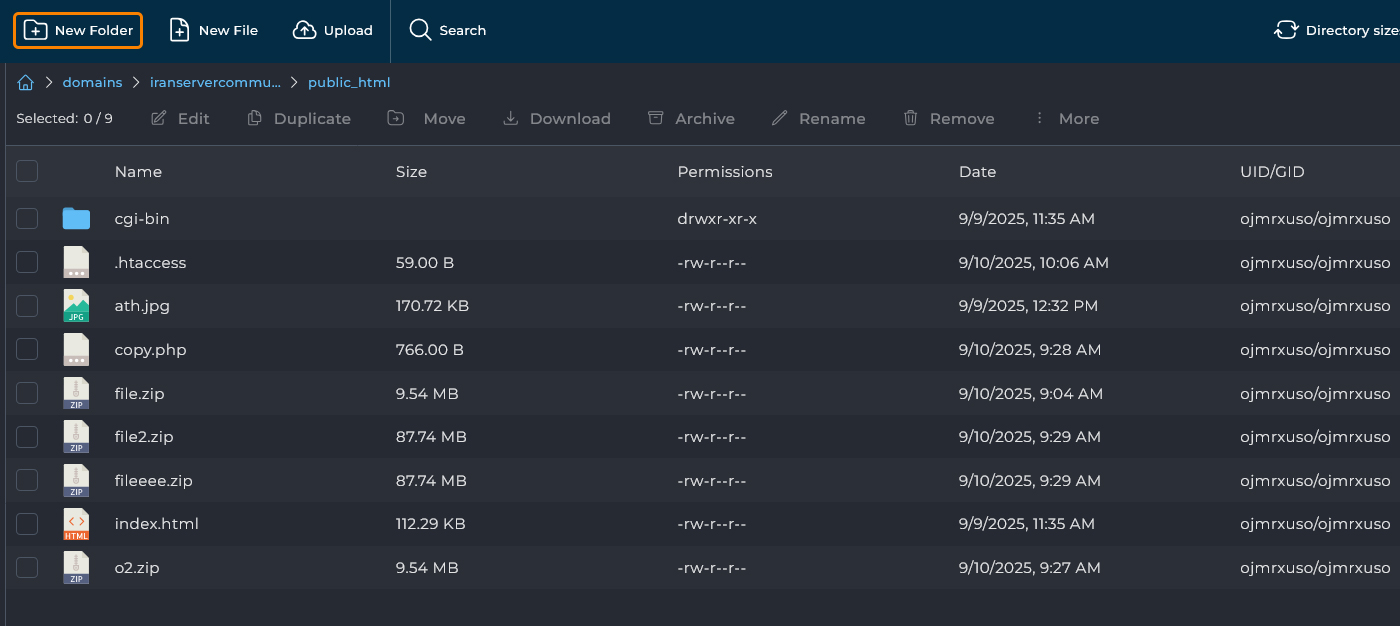The width and height of the screenshot is (1400, 626).
Task: Open the Search tool
Action: point(448,30)
